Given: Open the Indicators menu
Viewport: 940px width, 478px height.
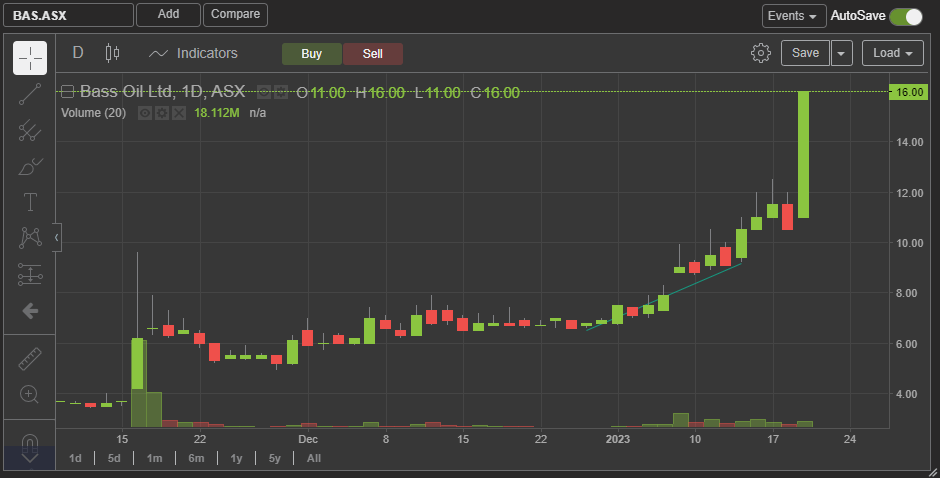Looking at the screenshot, I should click(193, 53).
